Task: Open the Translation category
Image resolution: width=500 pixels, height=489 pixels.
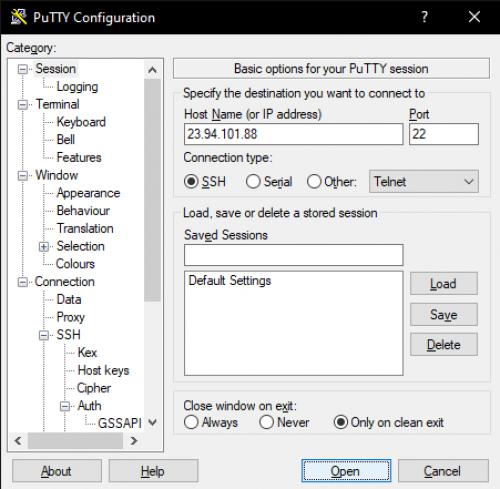Action: [85, 228]
